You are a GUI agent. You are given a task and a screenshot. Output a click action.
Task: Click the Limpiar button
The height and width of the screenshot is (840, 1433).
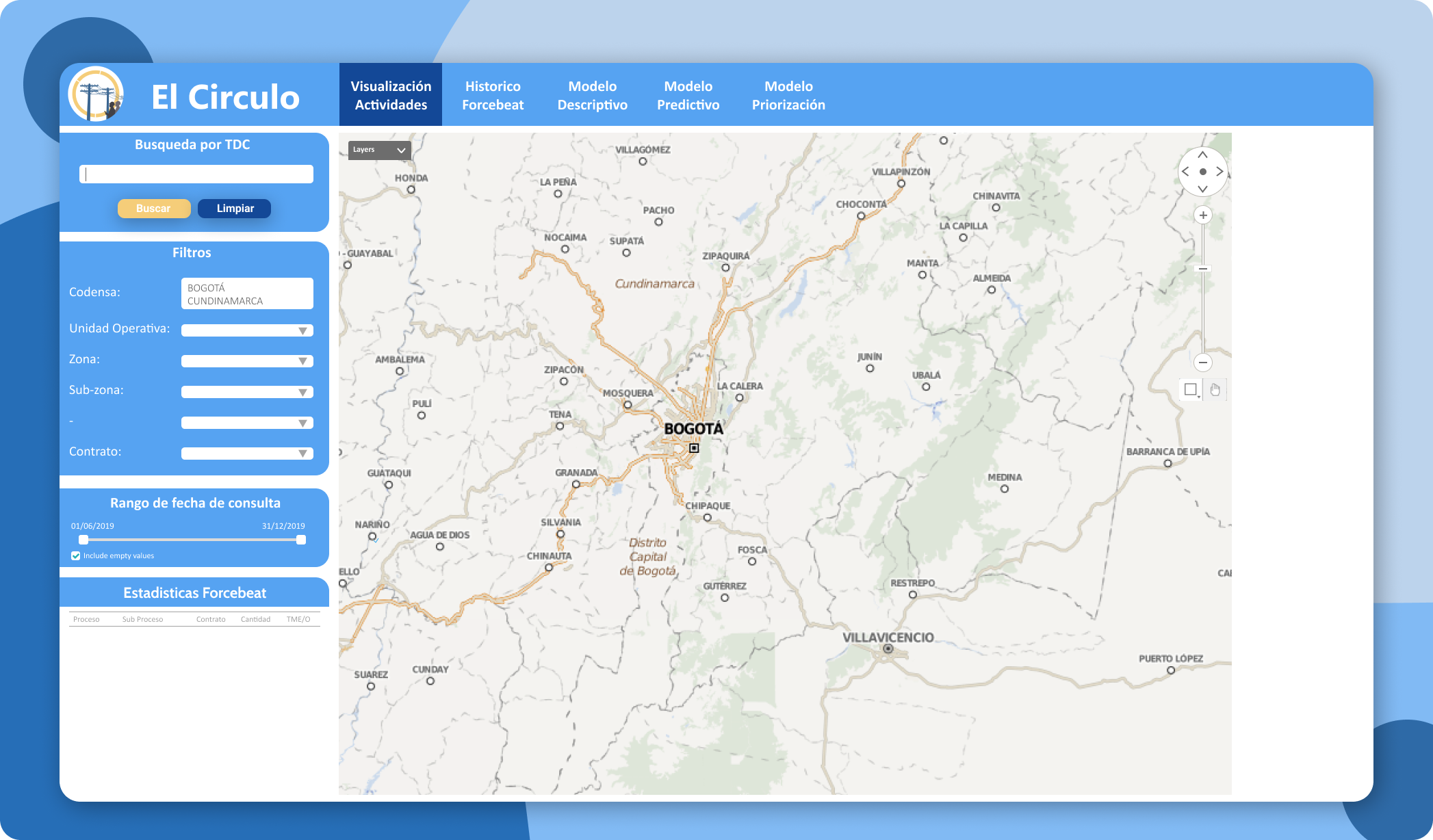point(235,209)
